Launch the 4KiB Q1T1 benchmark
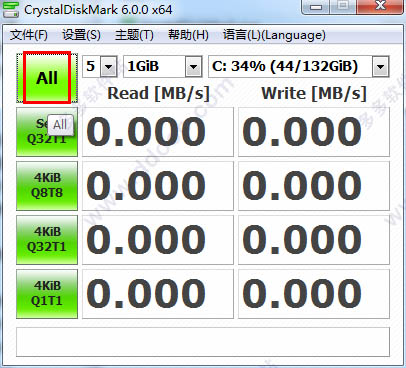Screen dimensions: 406x368 (x=47, y=294)
